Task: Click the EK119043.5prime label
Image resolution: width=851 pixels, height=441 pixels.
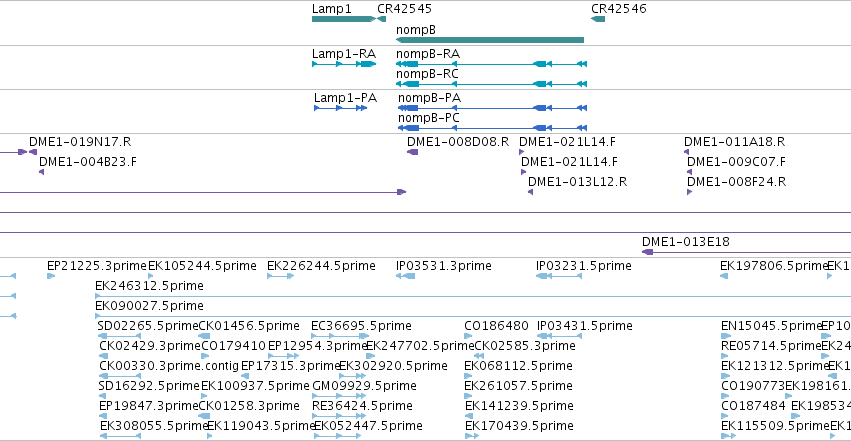Action: [262, 426]
